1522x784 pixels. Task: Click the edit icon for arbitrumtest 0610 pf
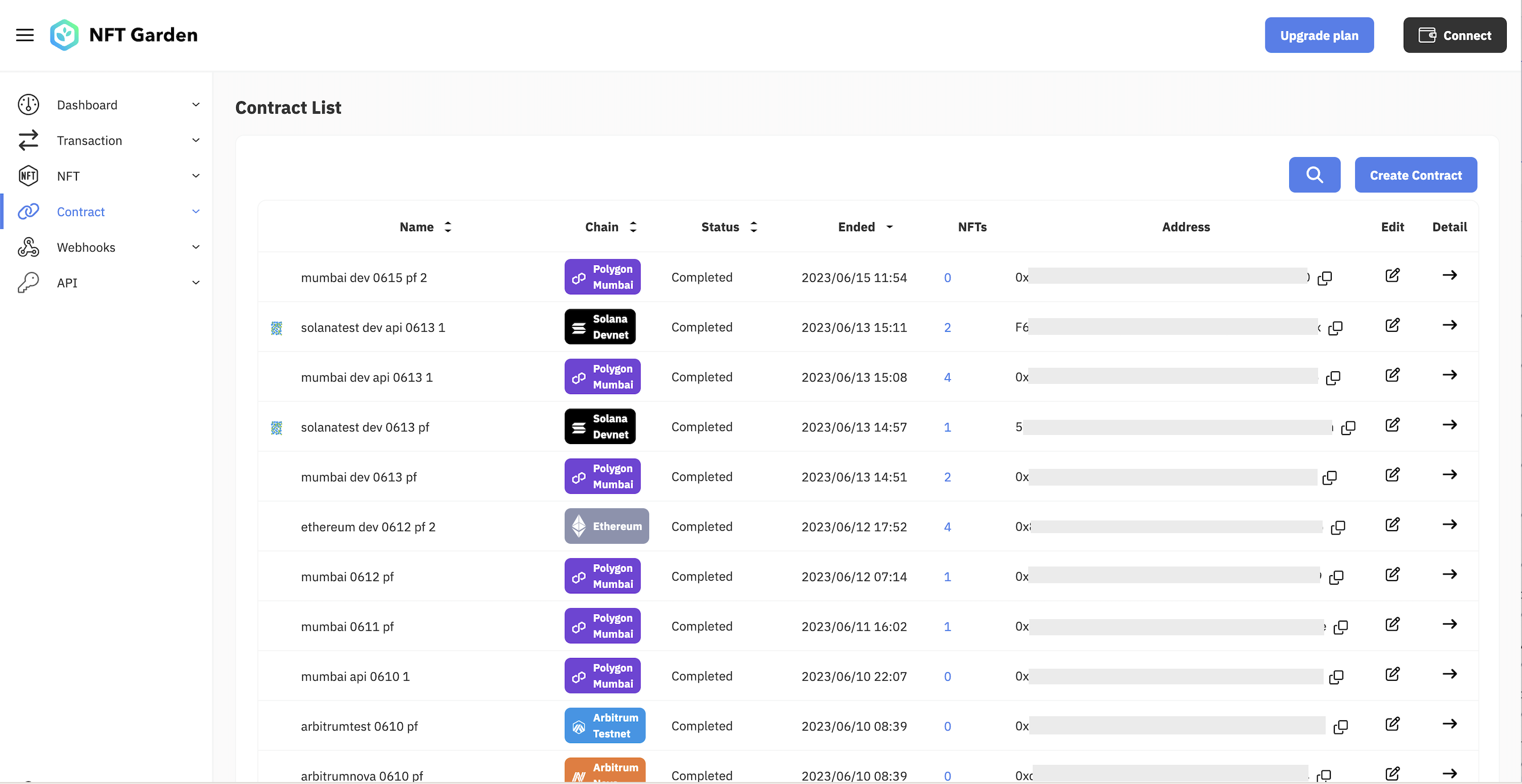[x=1392, y=724]
